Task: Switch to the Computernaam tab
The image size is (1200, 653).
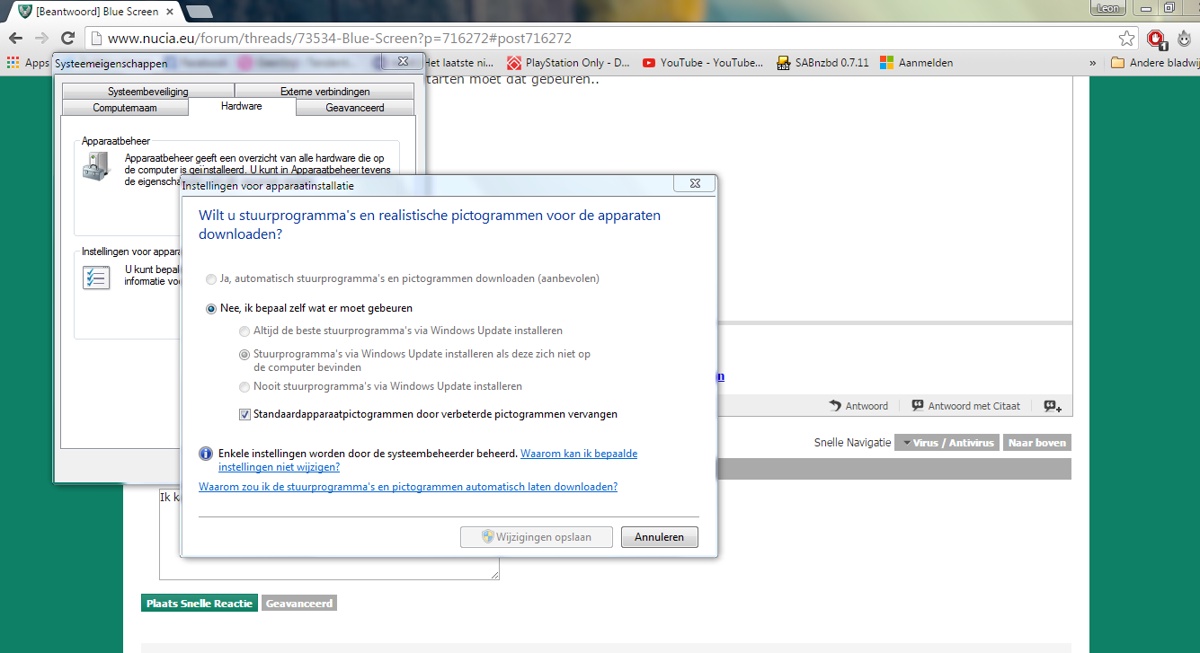Action: tap(125, 107)
